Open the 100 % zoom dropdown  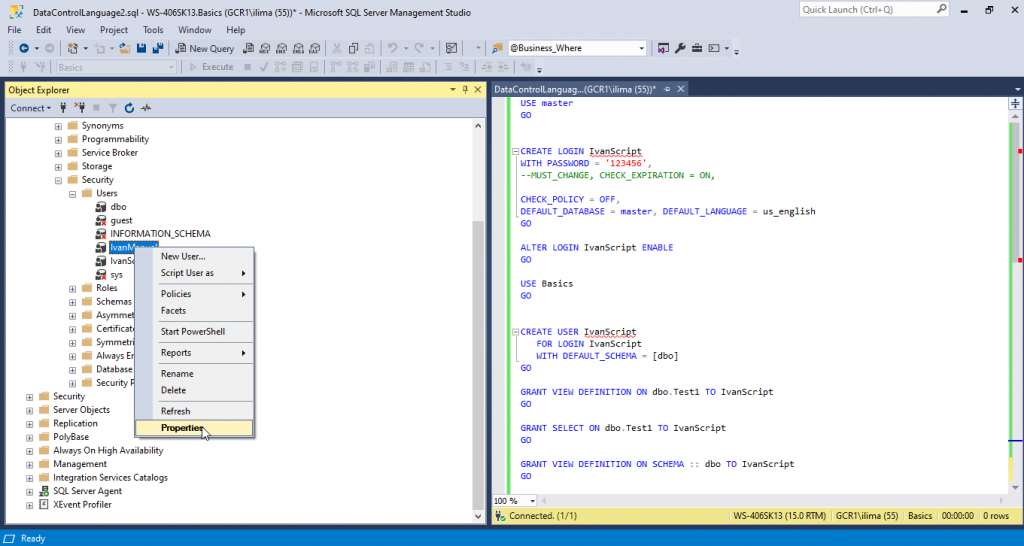(533, 501)
